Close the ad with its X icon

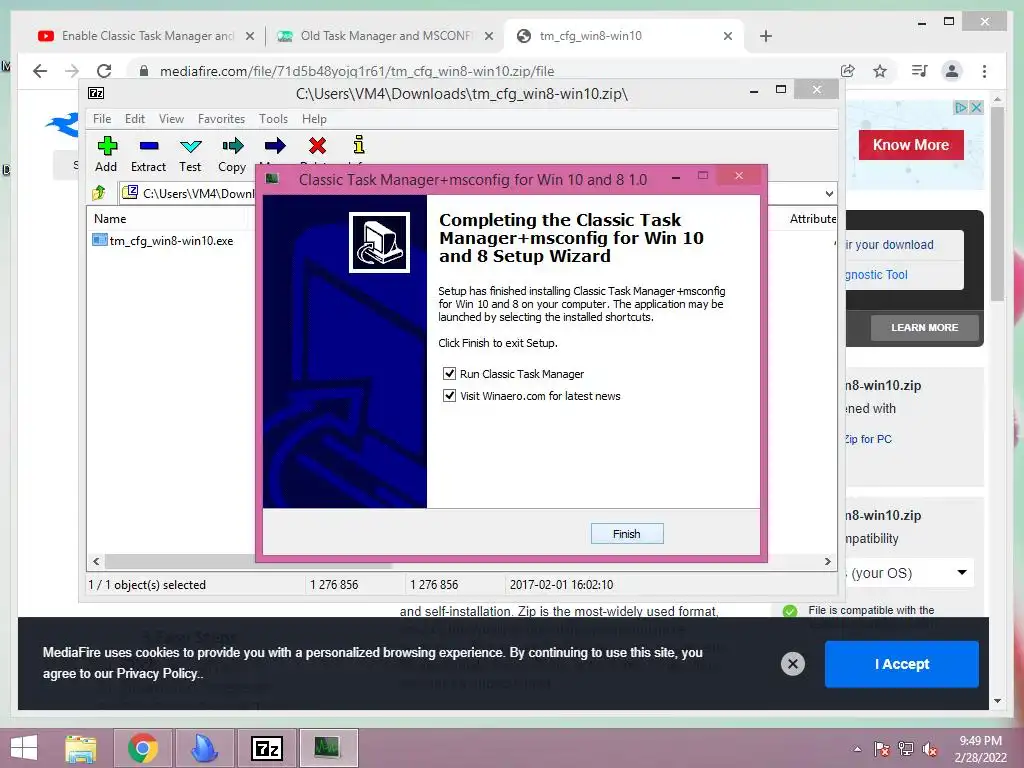976,108
